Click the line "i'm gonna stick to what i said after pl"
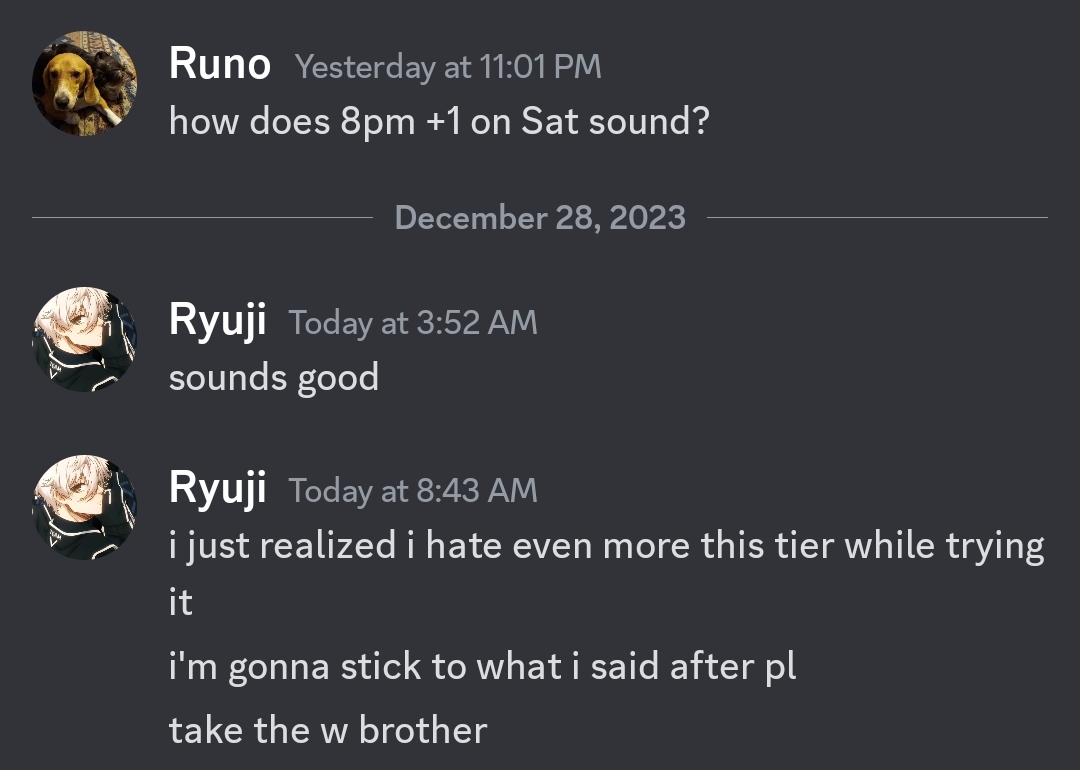Screen dimensions: 1080x770 click(x=482, y=667)
